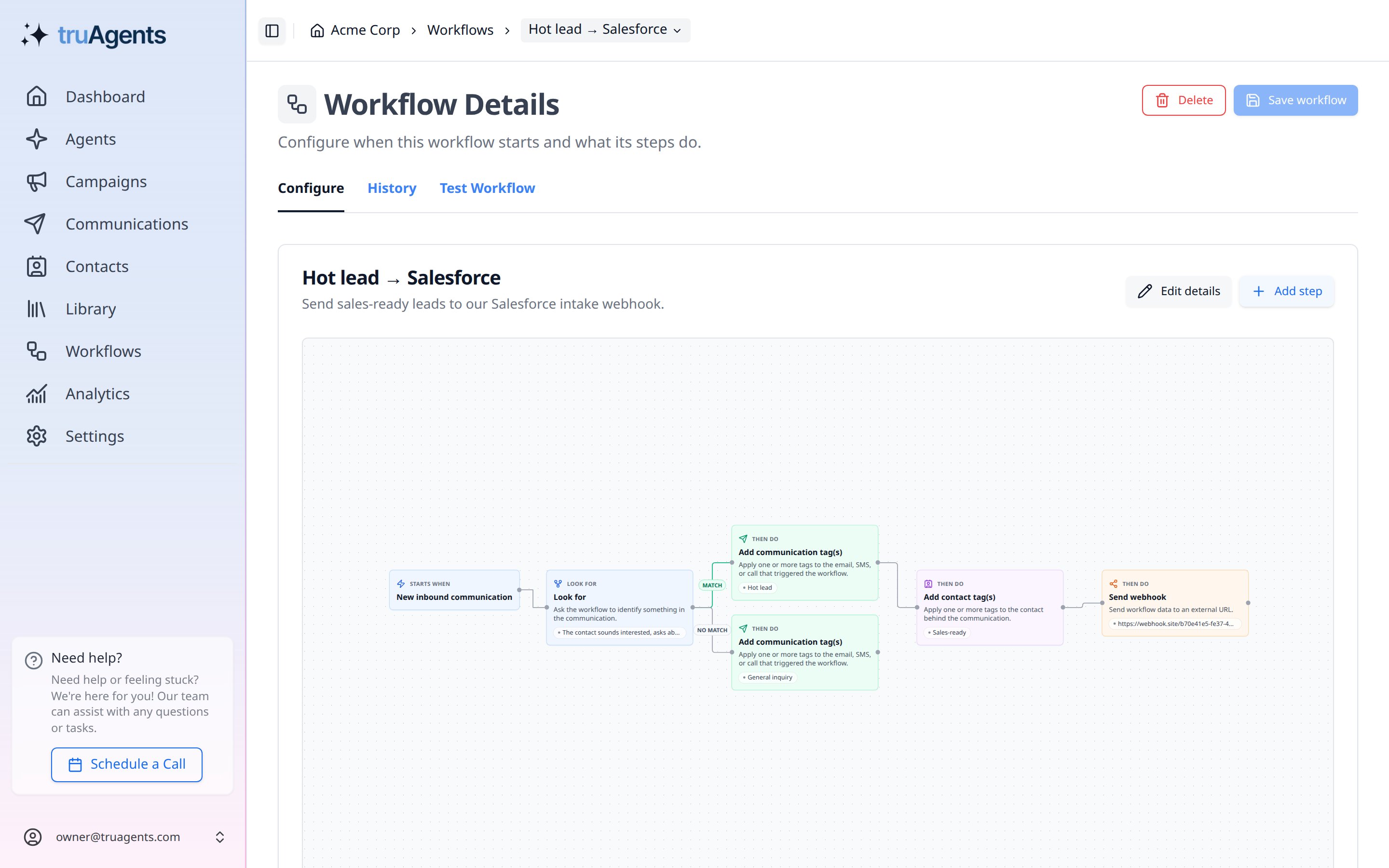Click the Analytics chart icon
Image resolution: width=1389 pixels, height=868 pixels.
point(36,394)
